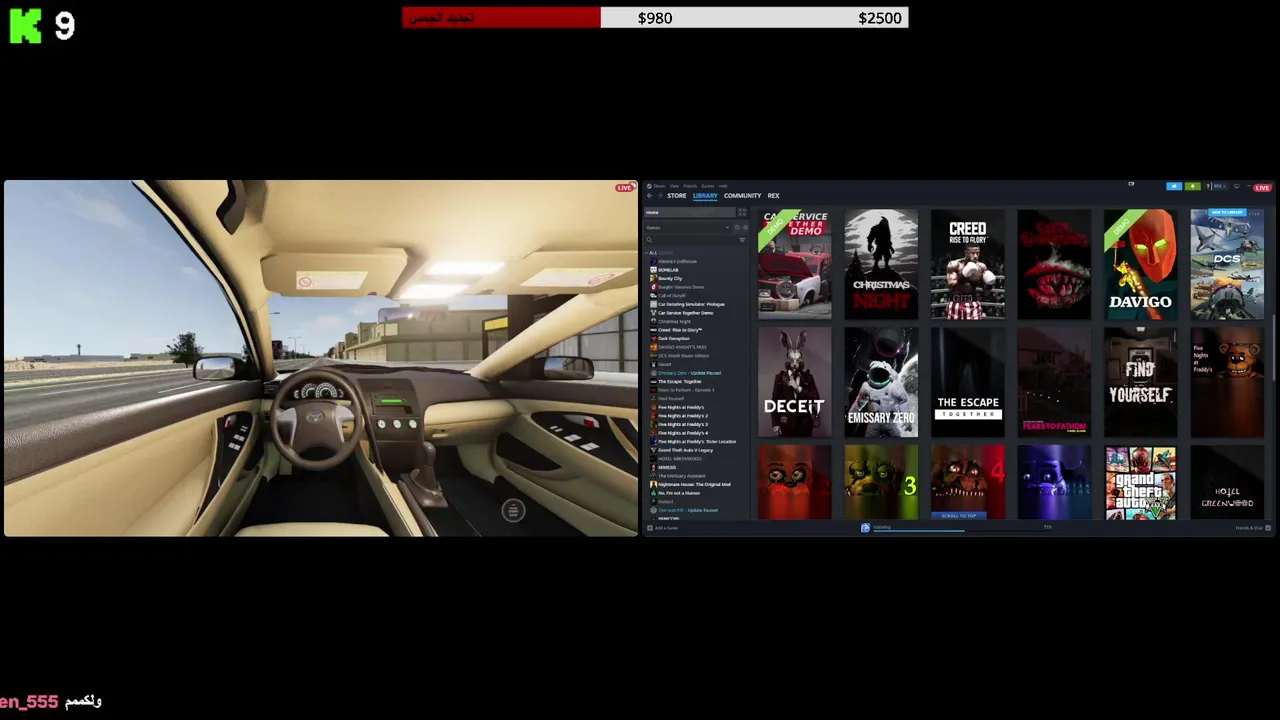Viewport: 1280px width, 720px height.
Task: Open Hotel Greenwood game cover
Action: [x=1227, y=482]
